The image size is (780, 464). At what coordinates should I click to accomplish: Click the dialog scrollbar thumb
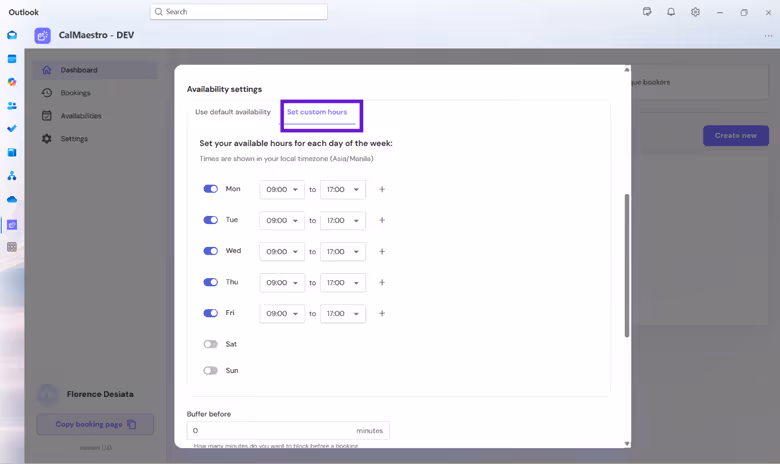(x=627, y=266)
